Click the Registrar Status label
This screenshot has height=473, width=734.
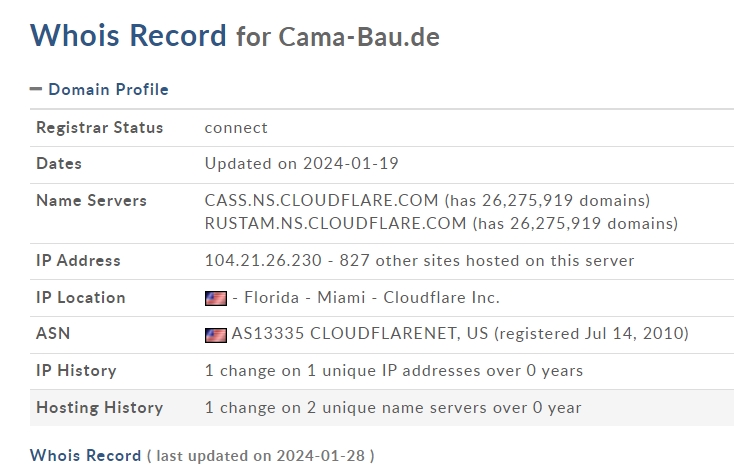100,127
